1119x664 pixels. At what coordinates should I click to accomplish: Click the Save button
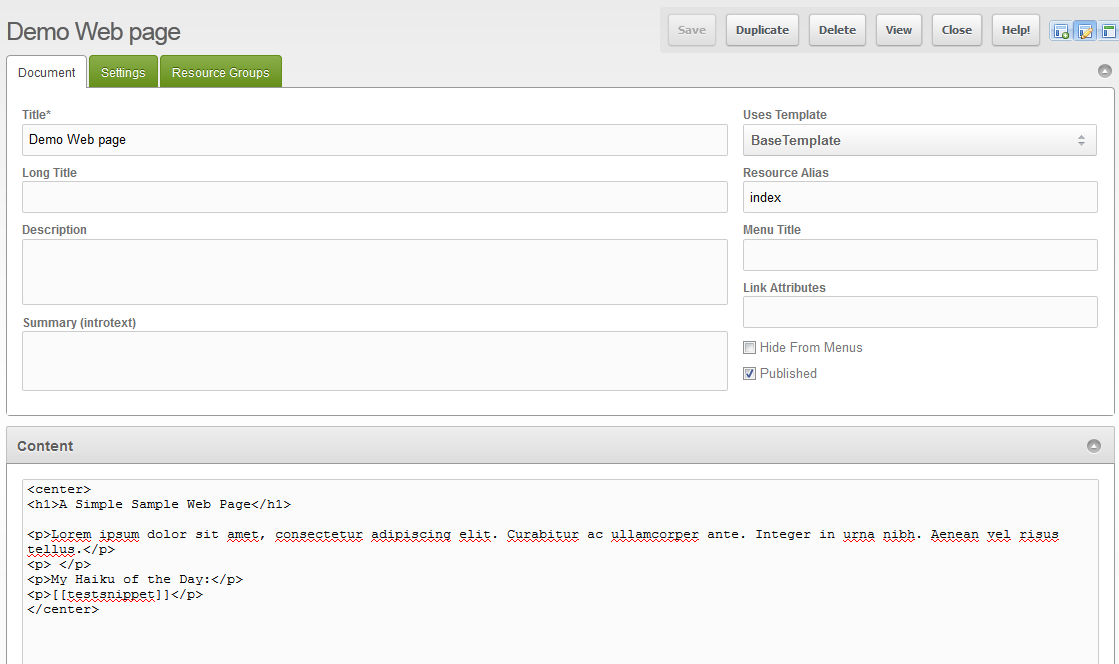(x=691, y=30)
